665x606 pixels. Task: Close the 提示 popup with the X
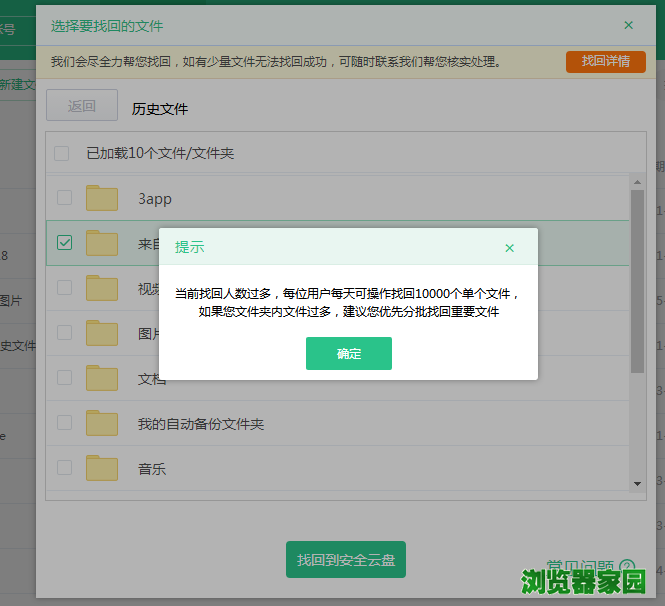coord(510,248)
